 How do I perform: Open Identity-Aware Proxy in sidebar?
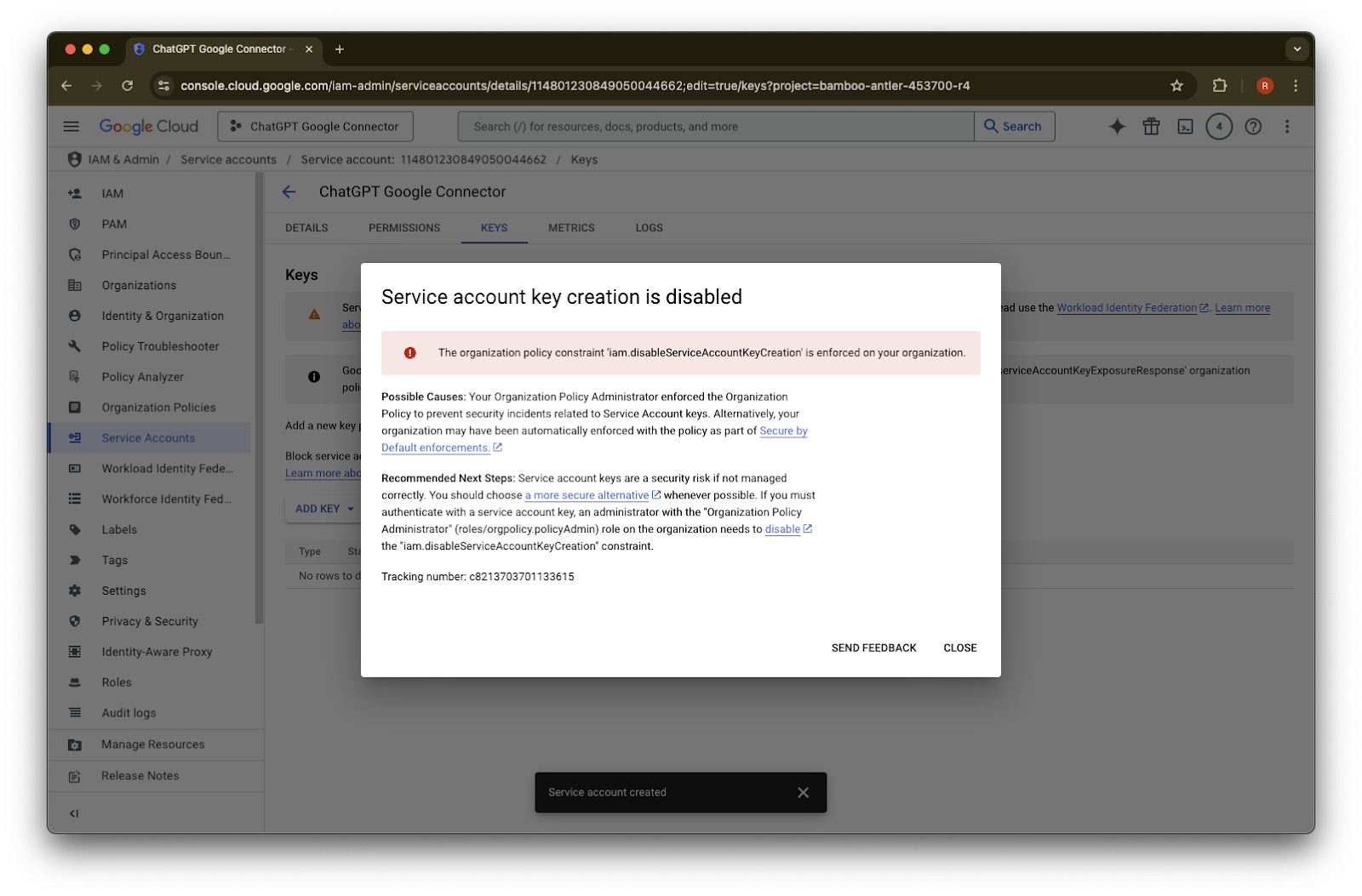[157, 653]
